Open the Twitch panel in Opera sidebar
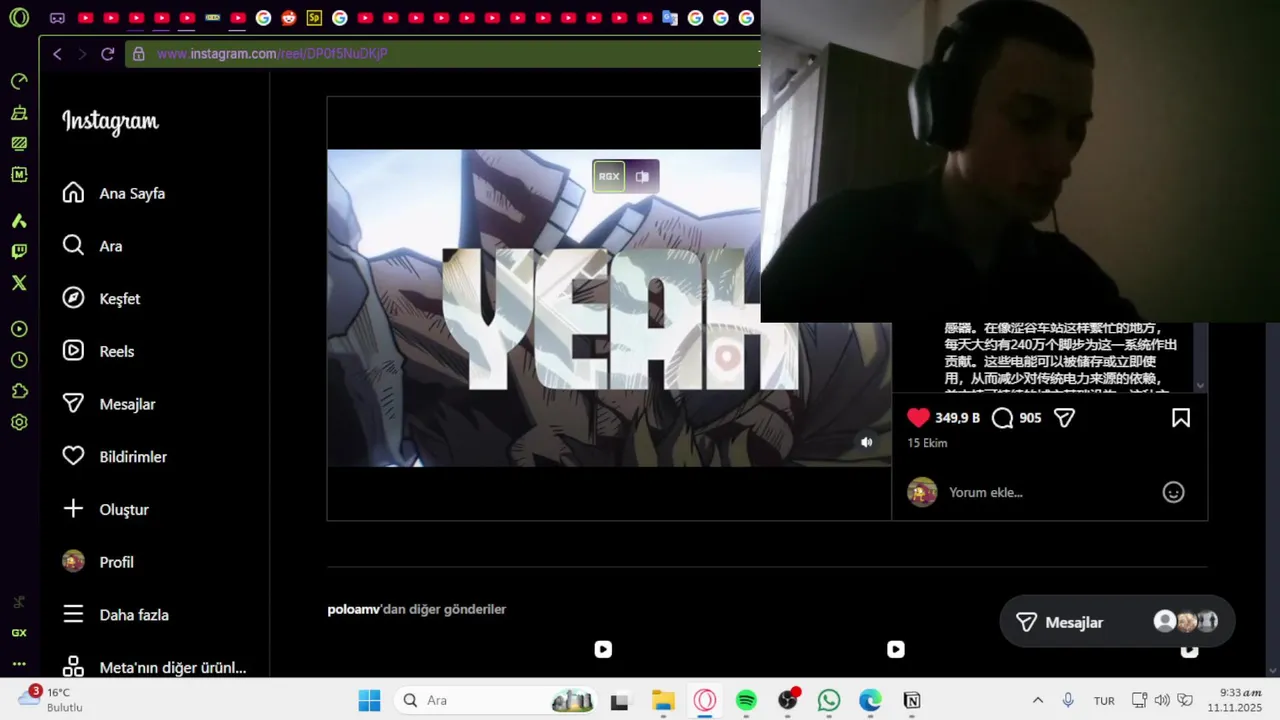 pos(19,252)
